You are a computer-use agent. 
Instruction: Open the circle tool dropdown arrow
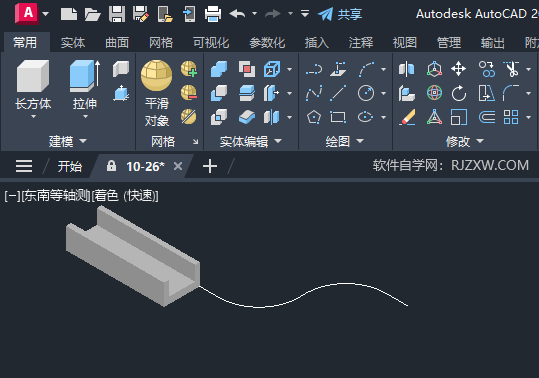384,93
